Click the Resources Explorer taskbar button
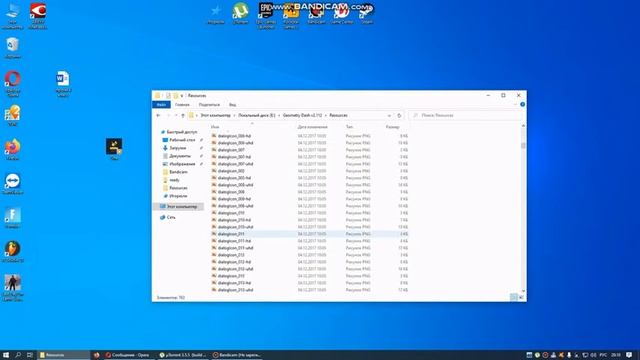 click(x=63, y=355)
